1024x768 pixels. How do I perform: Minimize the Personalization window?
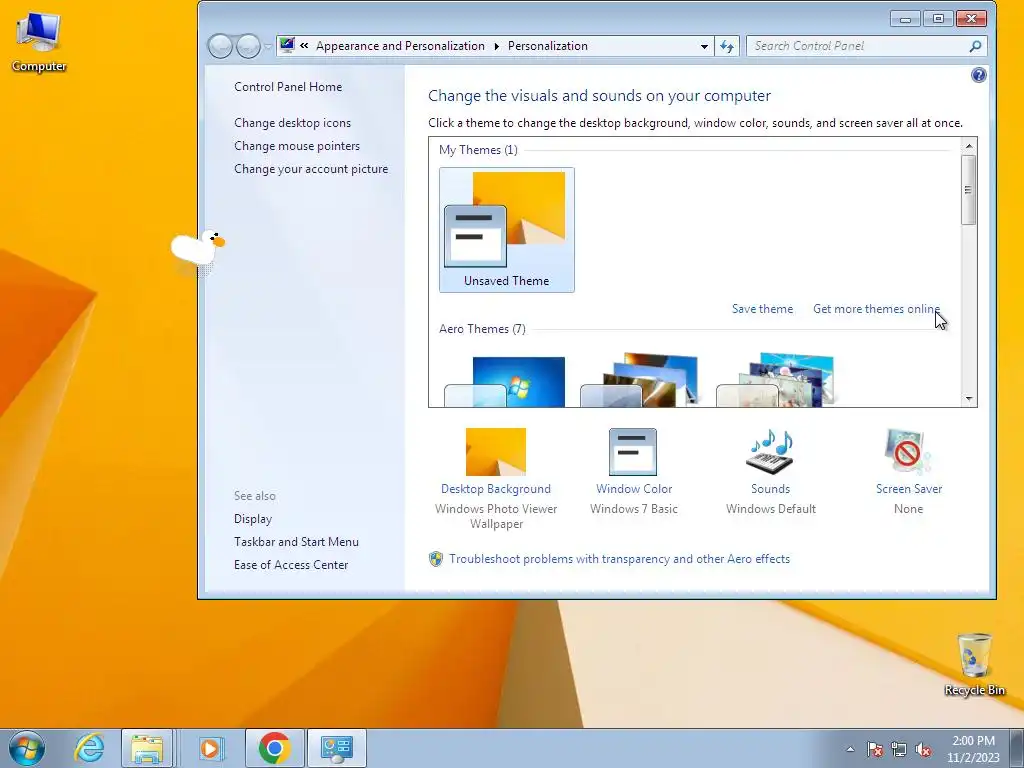pos(905,19)
